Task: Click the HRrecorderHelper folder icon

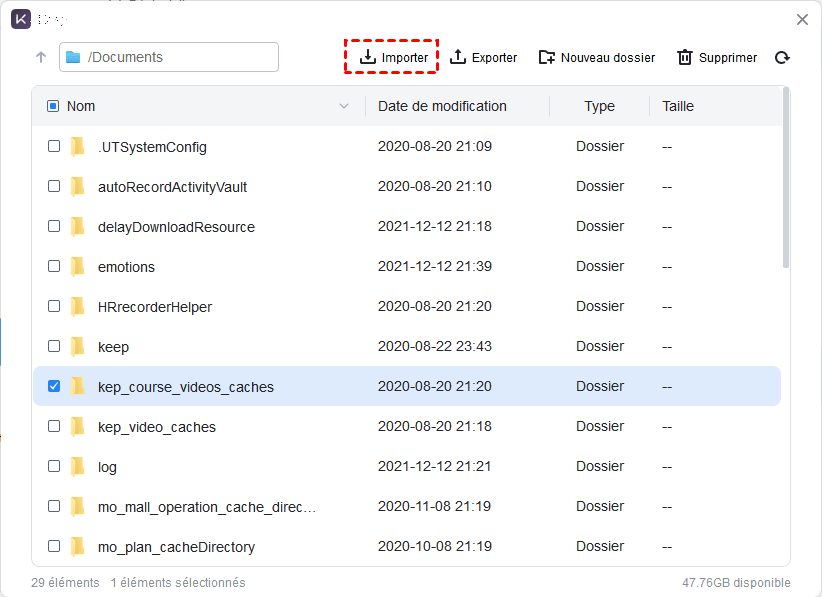Action: click(x=78, y=306)
